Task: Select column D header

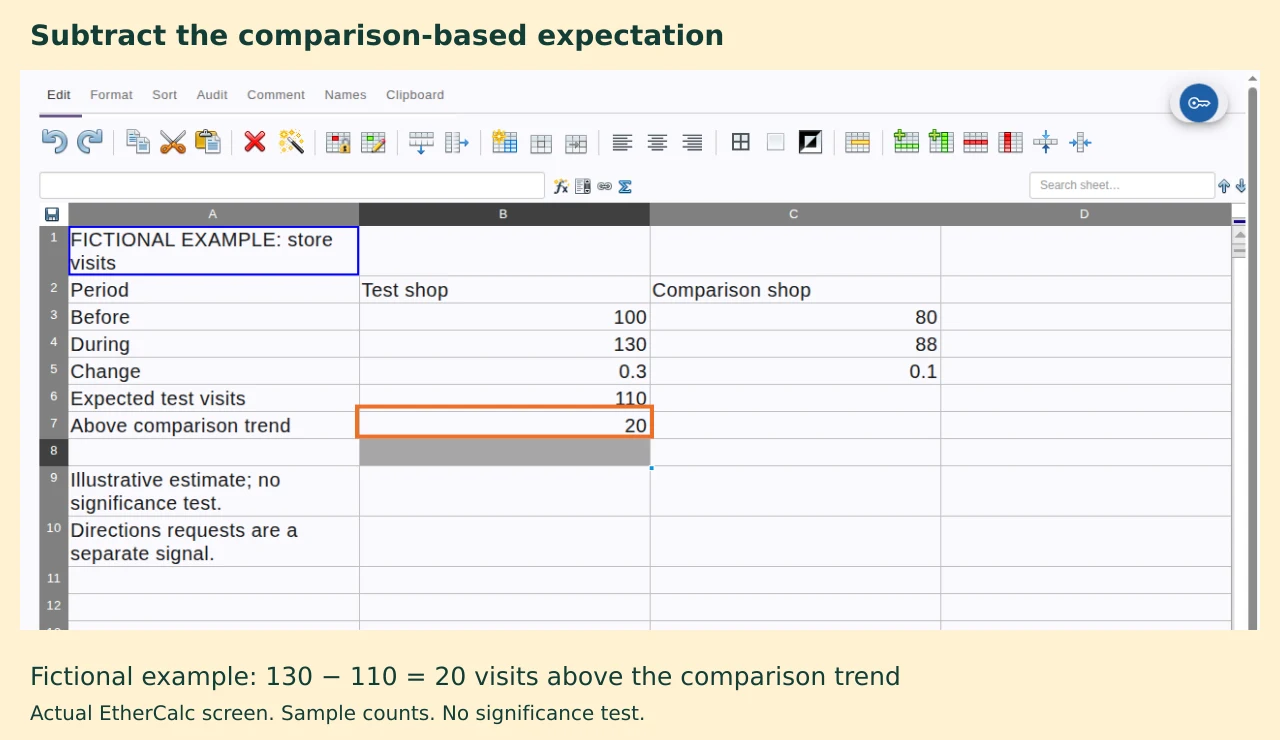Action: tap(1086, 214)
